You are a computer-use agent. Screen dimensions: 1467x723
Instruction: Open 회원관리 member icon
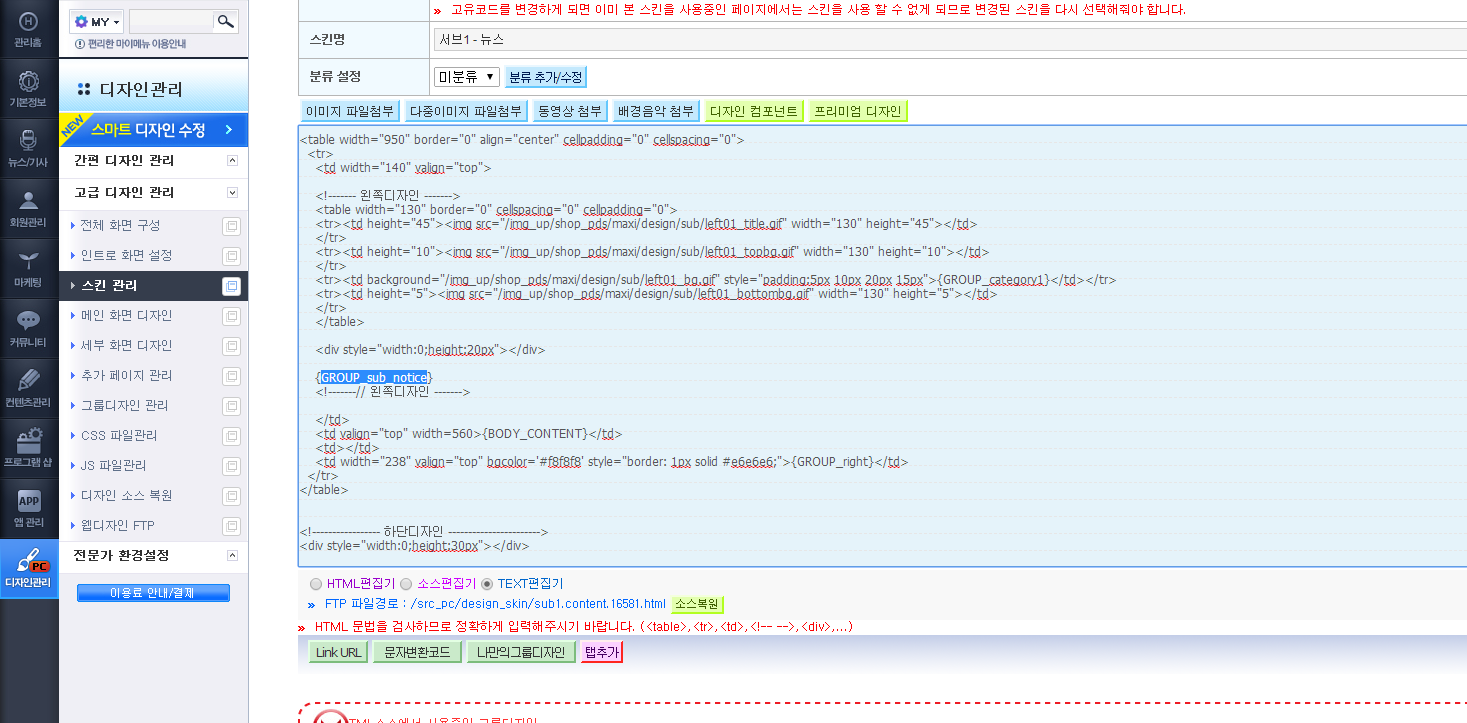pyautogui.click(x=28, y=201)
